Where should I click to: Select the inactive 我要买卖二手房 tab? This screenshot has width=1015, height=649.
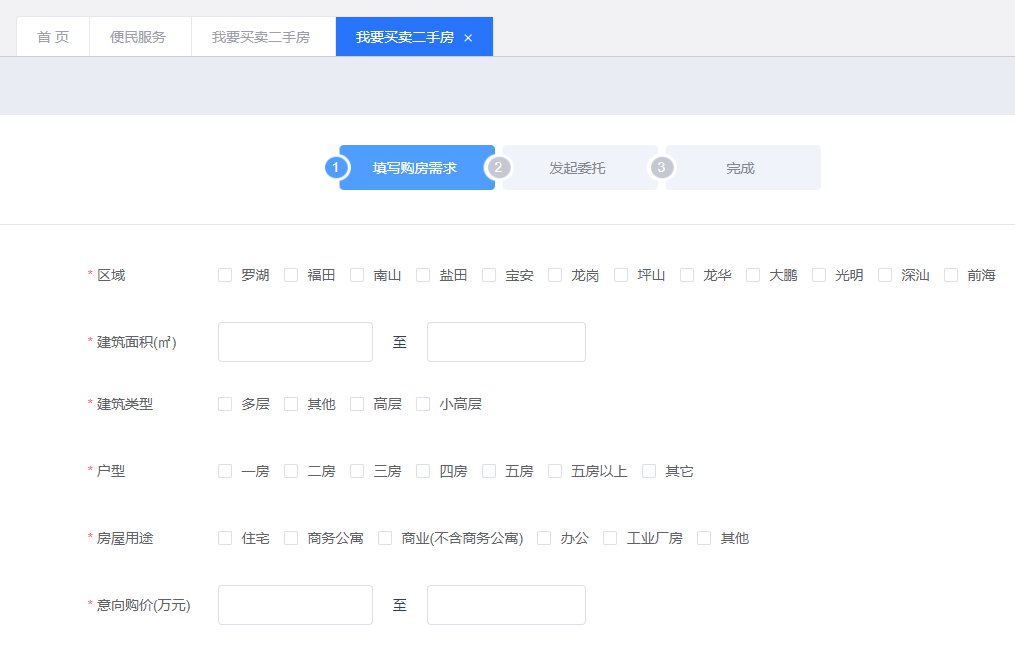260,37
